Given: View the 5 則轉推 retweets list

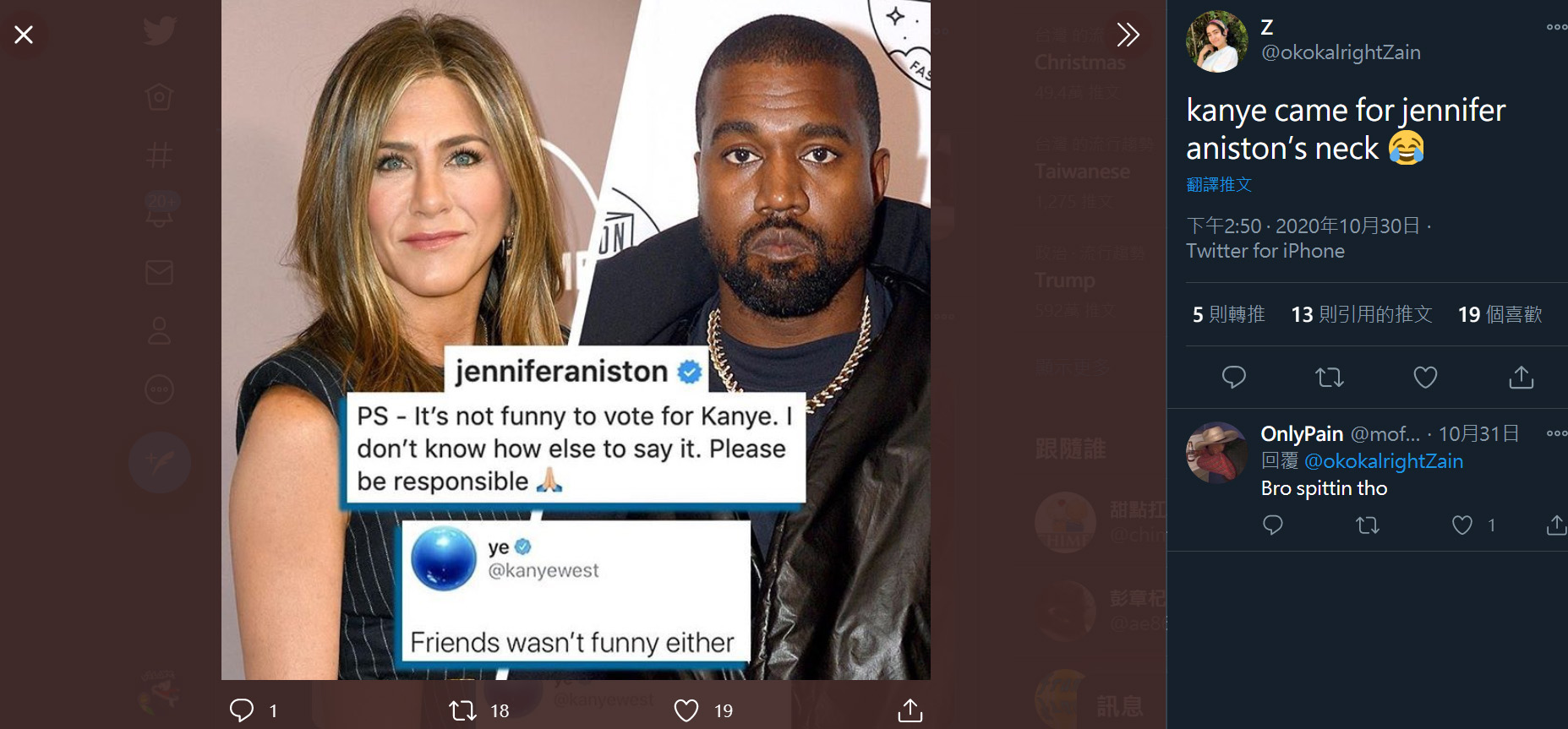Looking at the screenshot, I should (x=1228, y=314).
